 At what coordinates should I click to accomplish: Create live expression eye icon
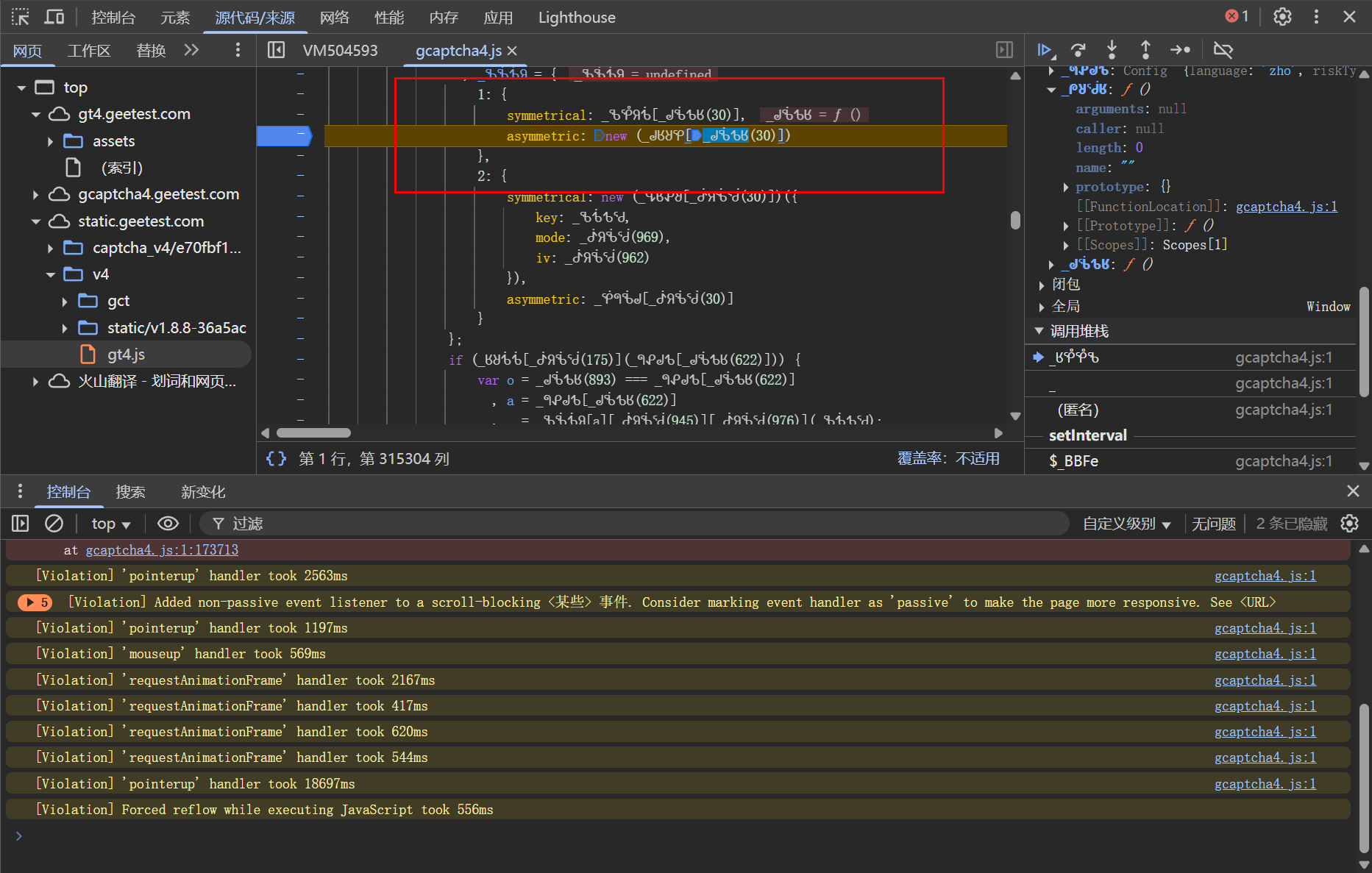pos(168,524)
